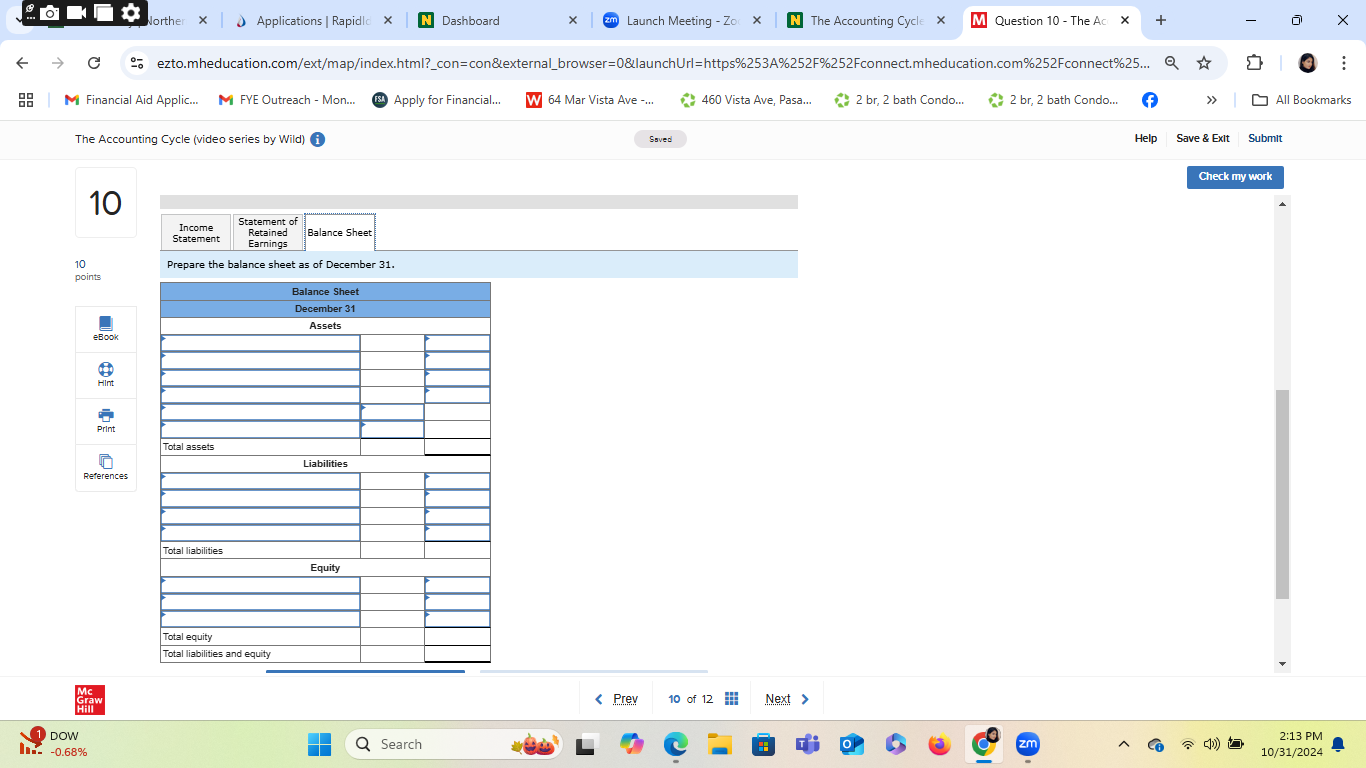1366x768 pixels.
Task: Close the Question 10 browser tab
Action: click(1124, 20)
